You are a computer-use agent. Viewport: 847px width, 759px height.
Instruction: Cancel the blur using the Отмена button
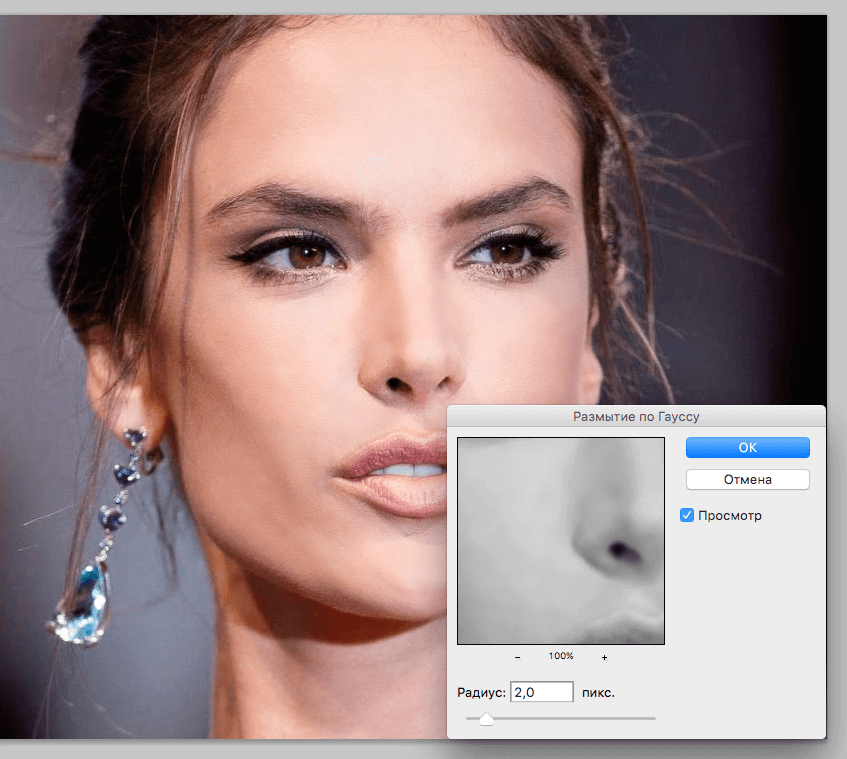[747, 479]
